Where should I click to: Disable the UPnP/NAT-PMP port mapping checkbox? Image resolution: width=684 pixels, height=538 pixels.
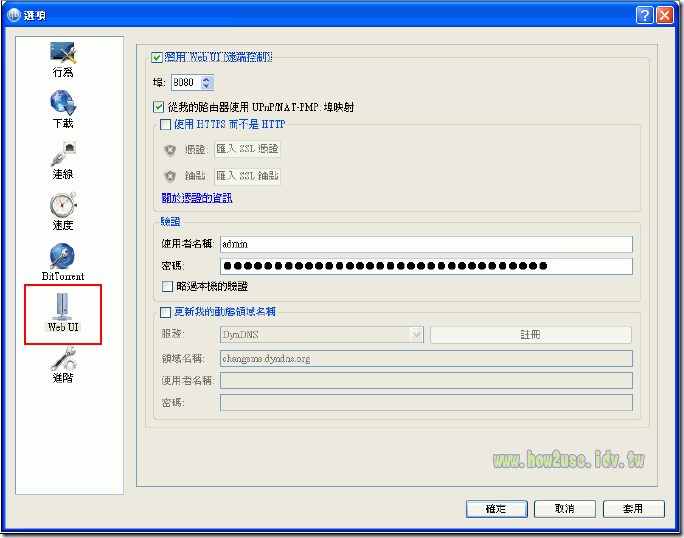(159, 107)
